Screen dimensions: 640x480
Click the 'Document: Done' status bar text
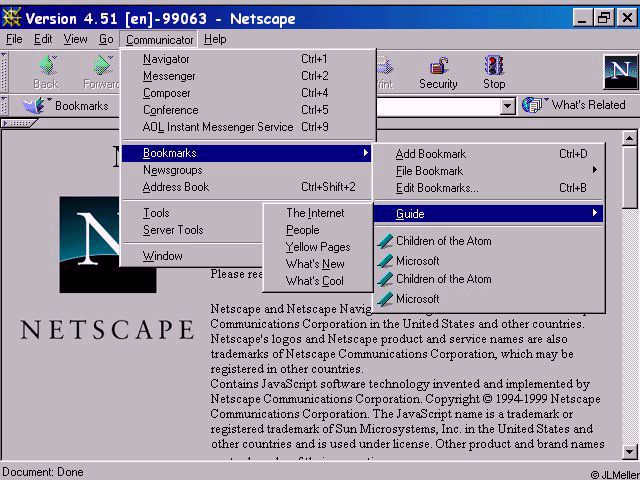tap(42, 472)
